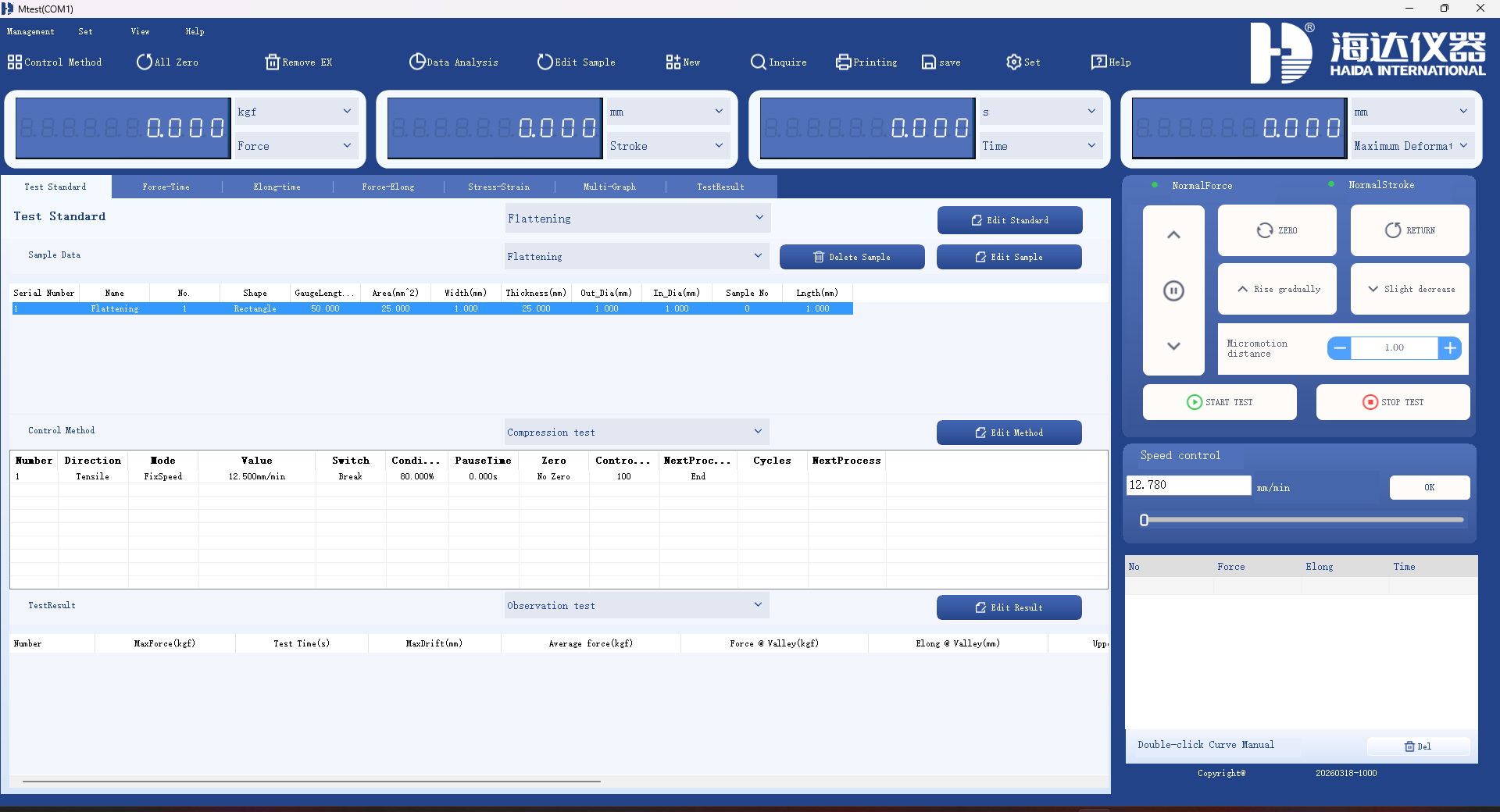Click the pause circle icon

(1173, 291)
